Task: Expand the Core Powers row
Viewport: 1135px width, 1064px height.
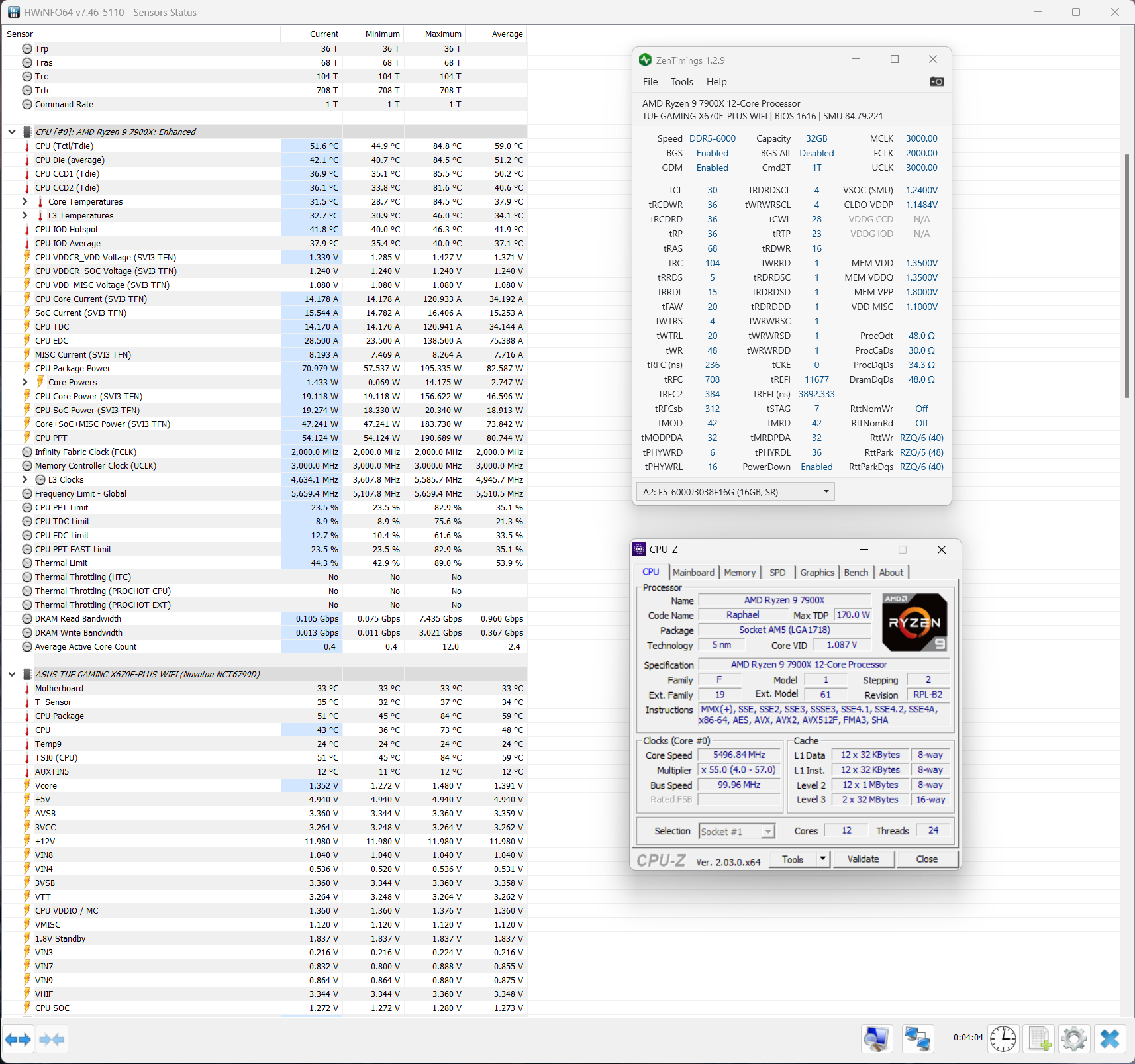Action: tap(25, 383)
